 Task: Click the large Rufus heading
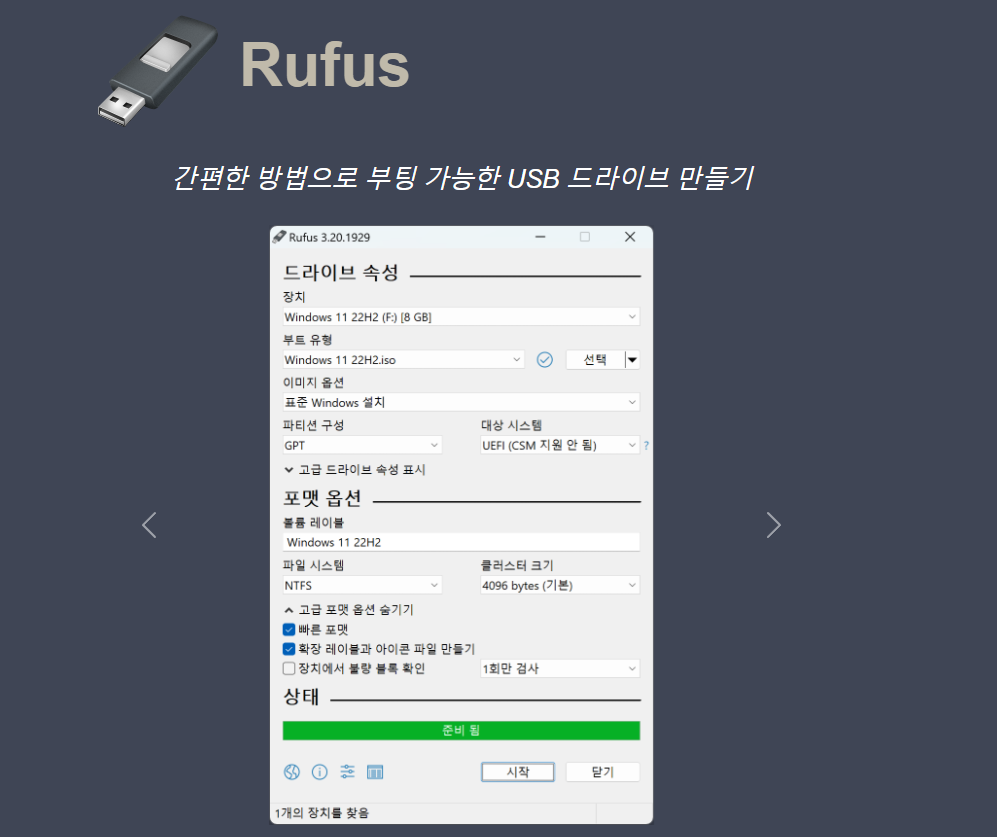pyautogui.click(x=325, y=65)
